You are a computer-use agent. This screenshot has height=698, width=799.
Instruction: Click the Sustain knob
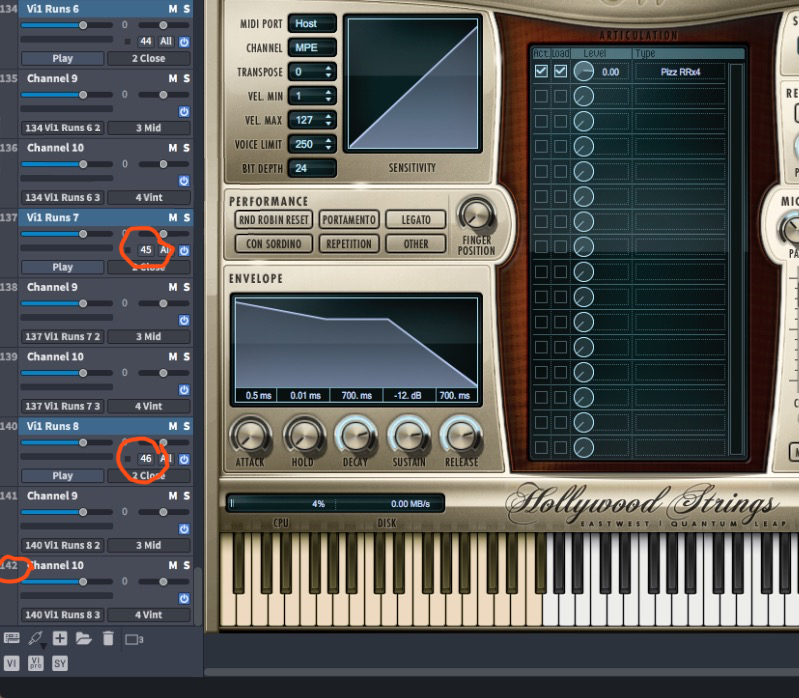point(409,437)
